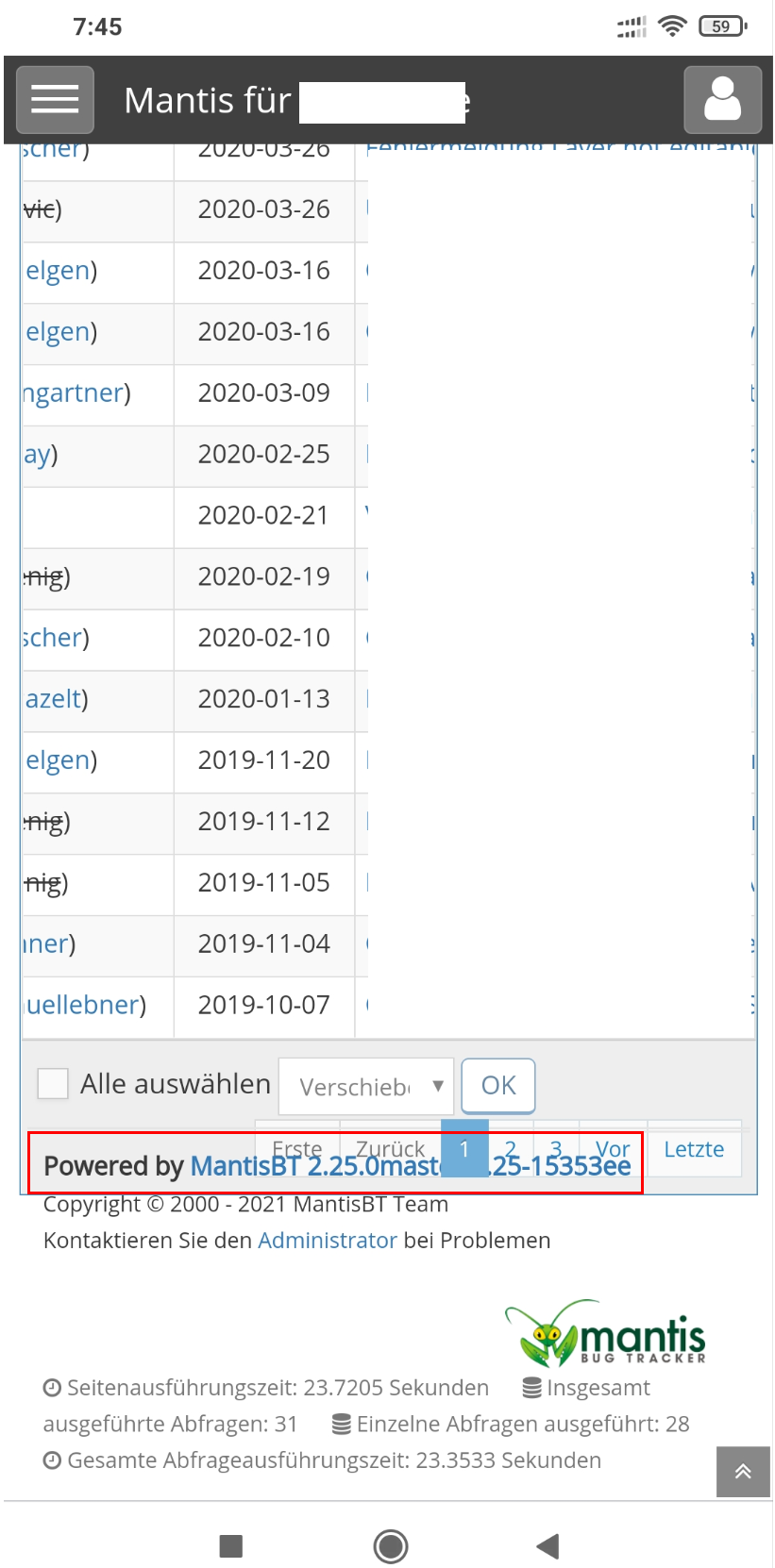Select pagination page 2
Screen dimensions: 775x1568
[x=511, y=1147]
